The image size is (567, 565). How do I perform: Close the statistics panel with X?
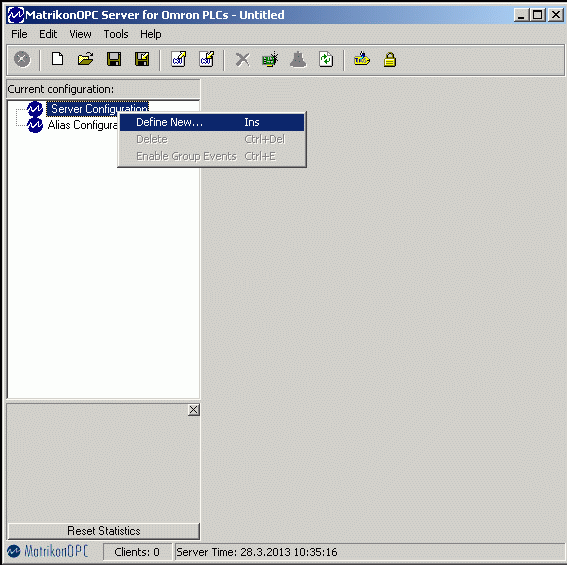194,410
